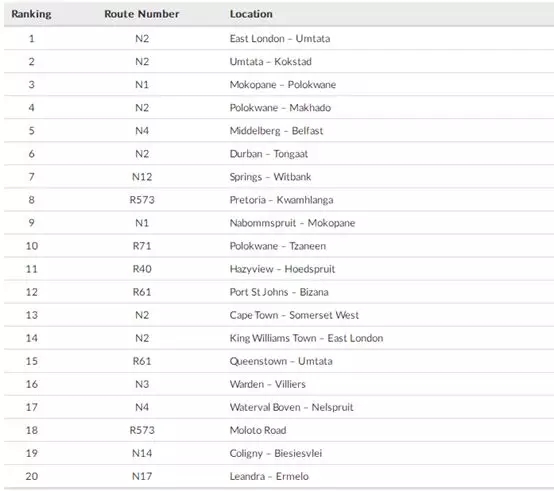Select the Pretoria – Kwamhlanga row
The image size is (554, 491).
279,200
